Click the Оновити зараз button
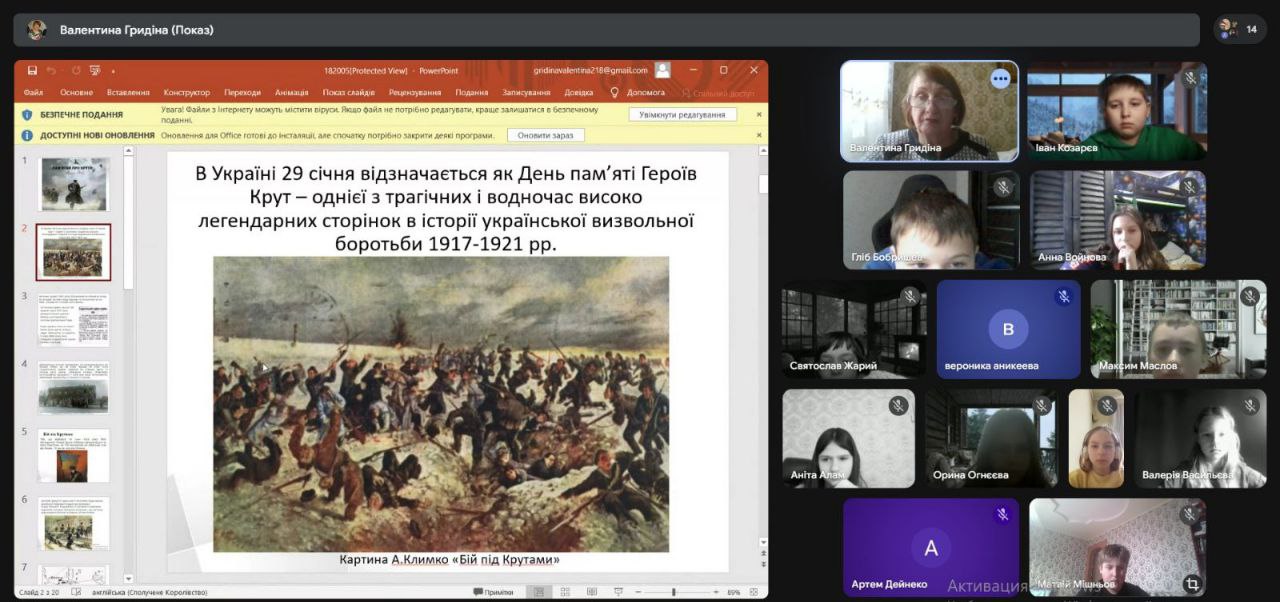The width and height of the screenshot is (1280, 602). click(x=546, y=135)
